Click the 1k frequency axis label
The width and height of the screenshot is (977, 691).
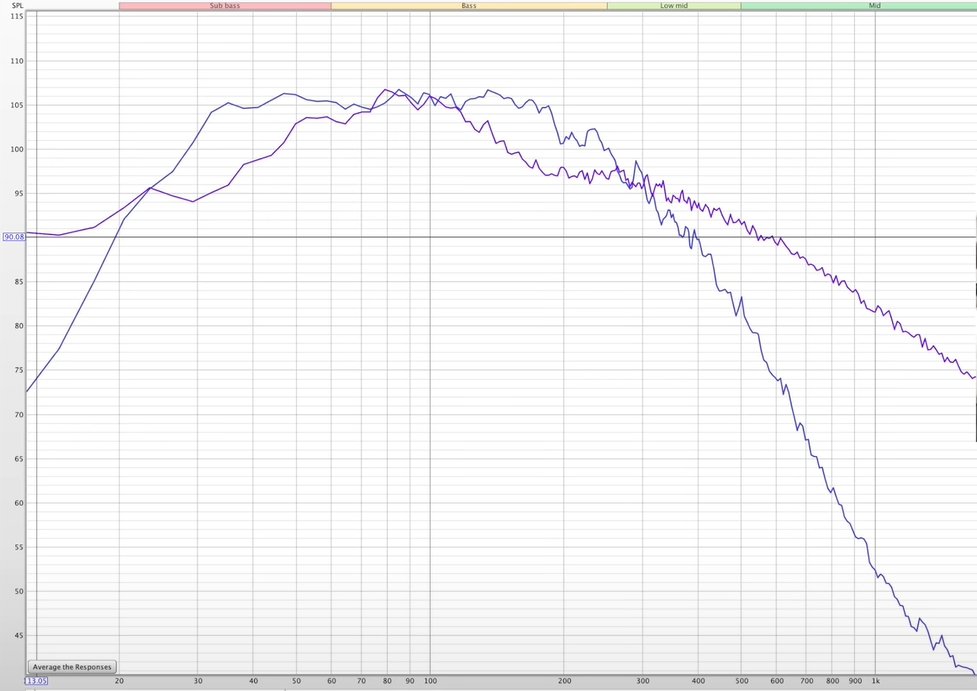(875, 681)
